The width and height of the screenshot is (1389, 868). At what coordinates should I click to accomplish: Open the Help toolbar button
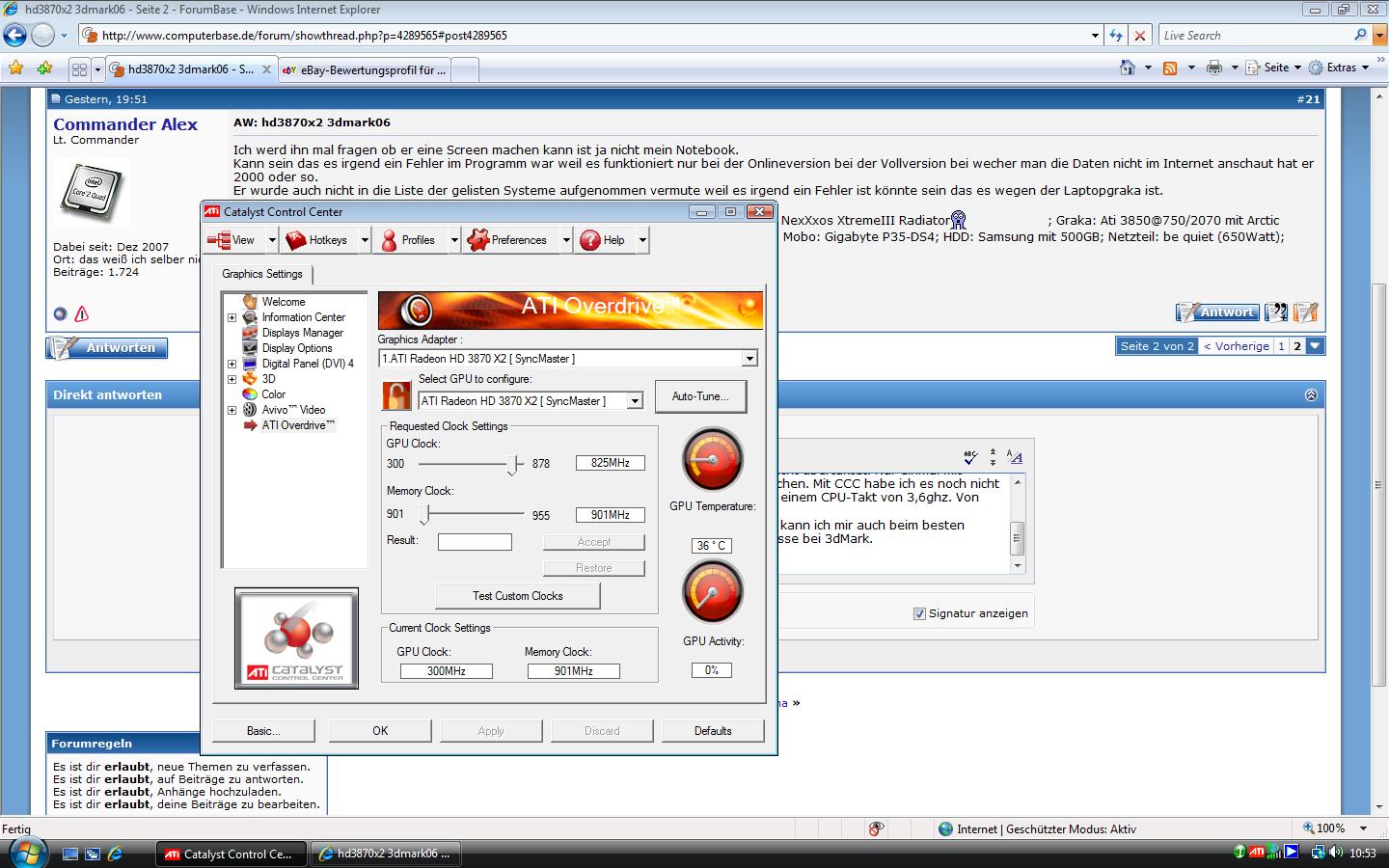604,240
